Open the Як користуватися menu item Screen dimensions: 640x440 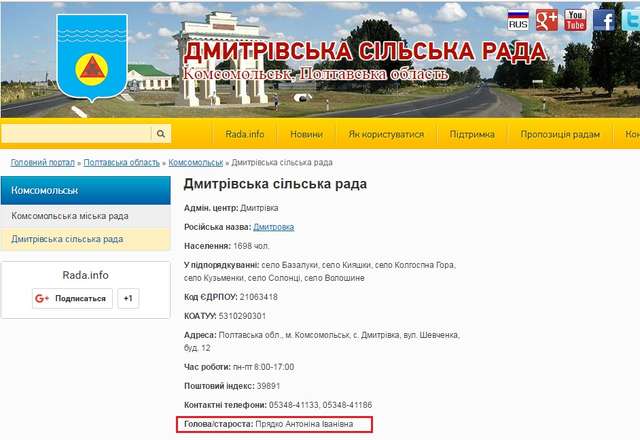click(386, 134)
